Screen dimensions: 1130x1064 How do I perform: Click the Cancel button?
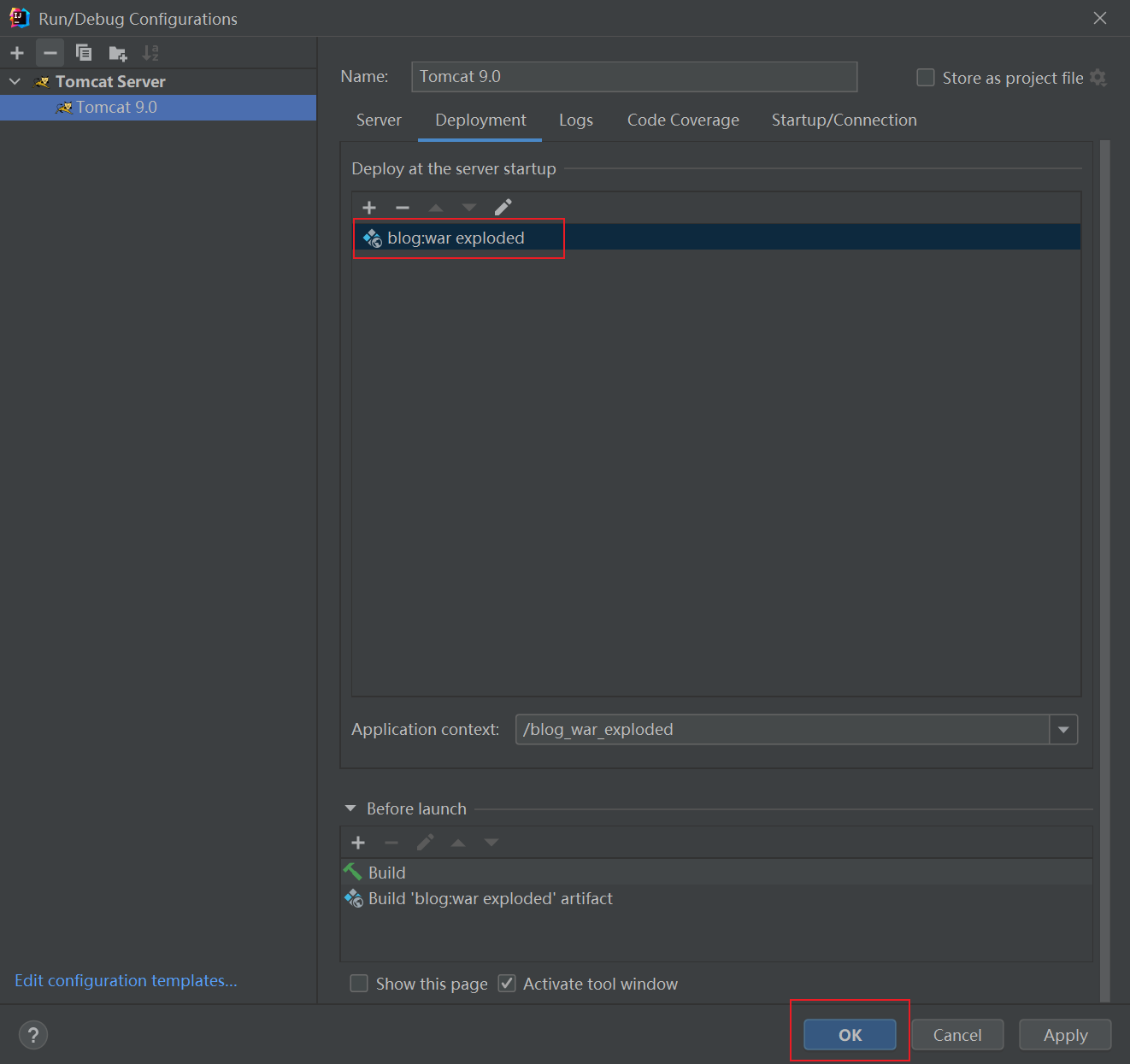pos(957,1035)
